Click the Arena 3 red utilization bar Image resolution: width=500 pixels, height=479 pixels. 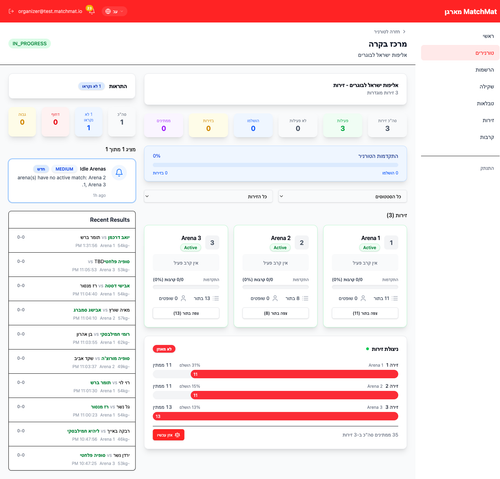(x=275, y=416)
